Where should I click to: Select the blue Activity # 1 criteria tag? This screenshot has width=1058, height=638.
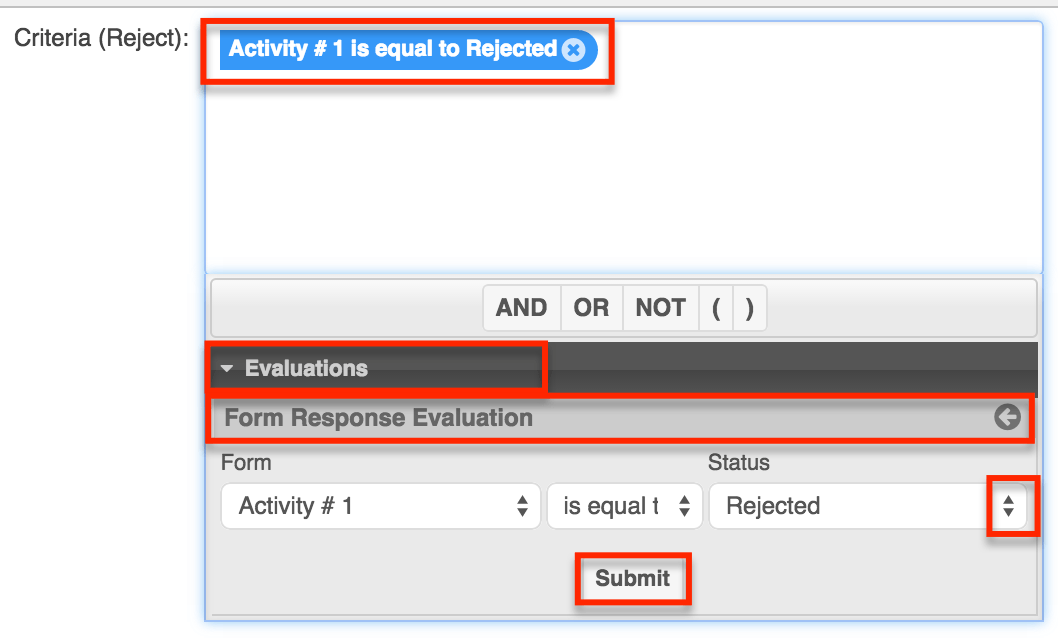[x=392, y=49]
